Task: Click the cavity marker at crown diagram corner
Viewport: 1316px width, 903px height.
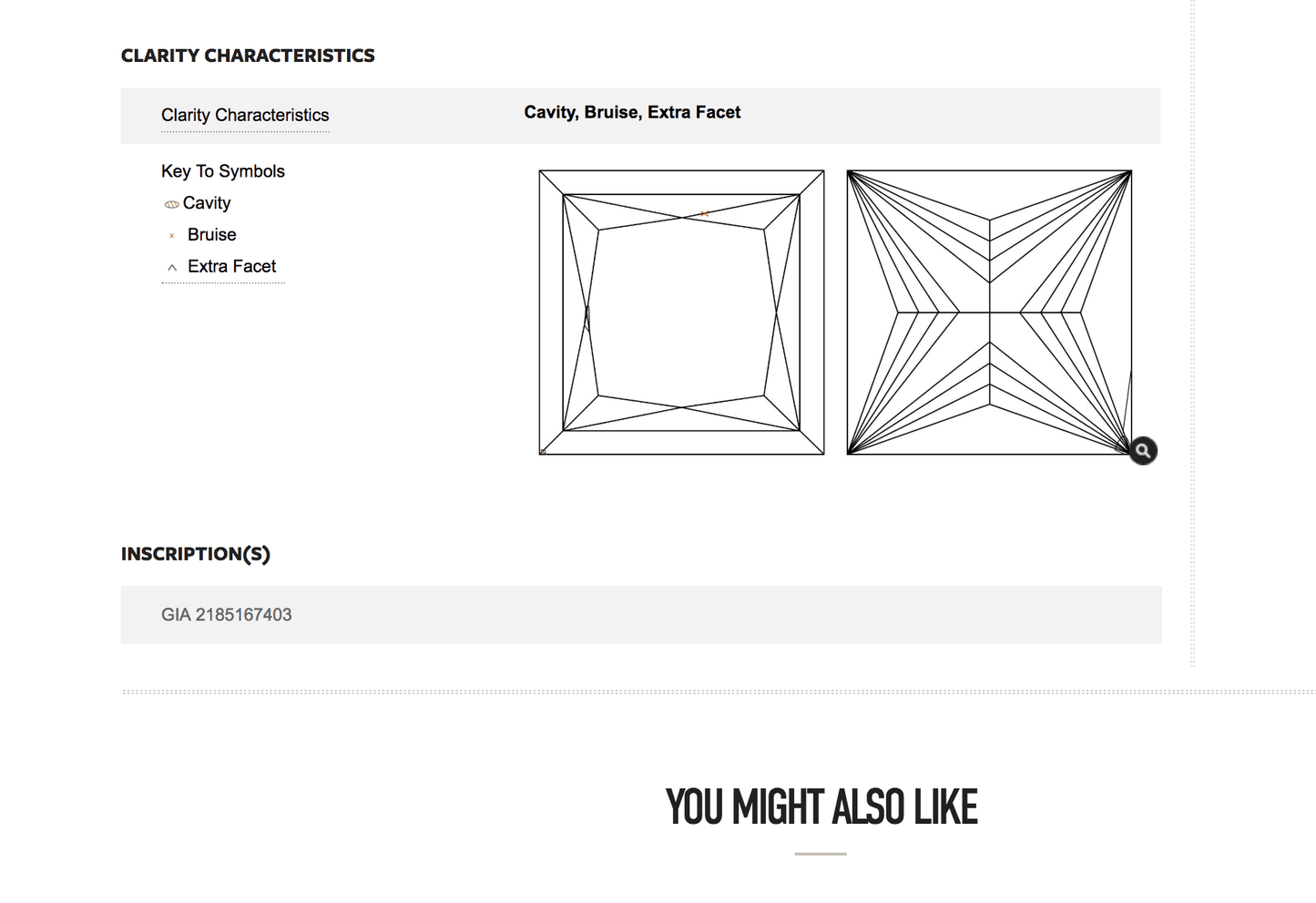Action: 543,451
